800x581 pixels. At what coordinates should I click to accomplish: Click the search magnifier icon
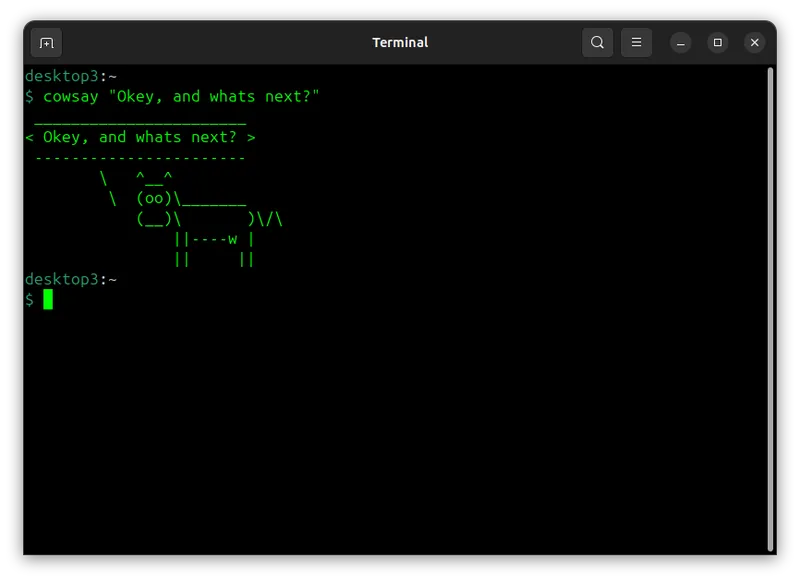[x=597, y=43]
